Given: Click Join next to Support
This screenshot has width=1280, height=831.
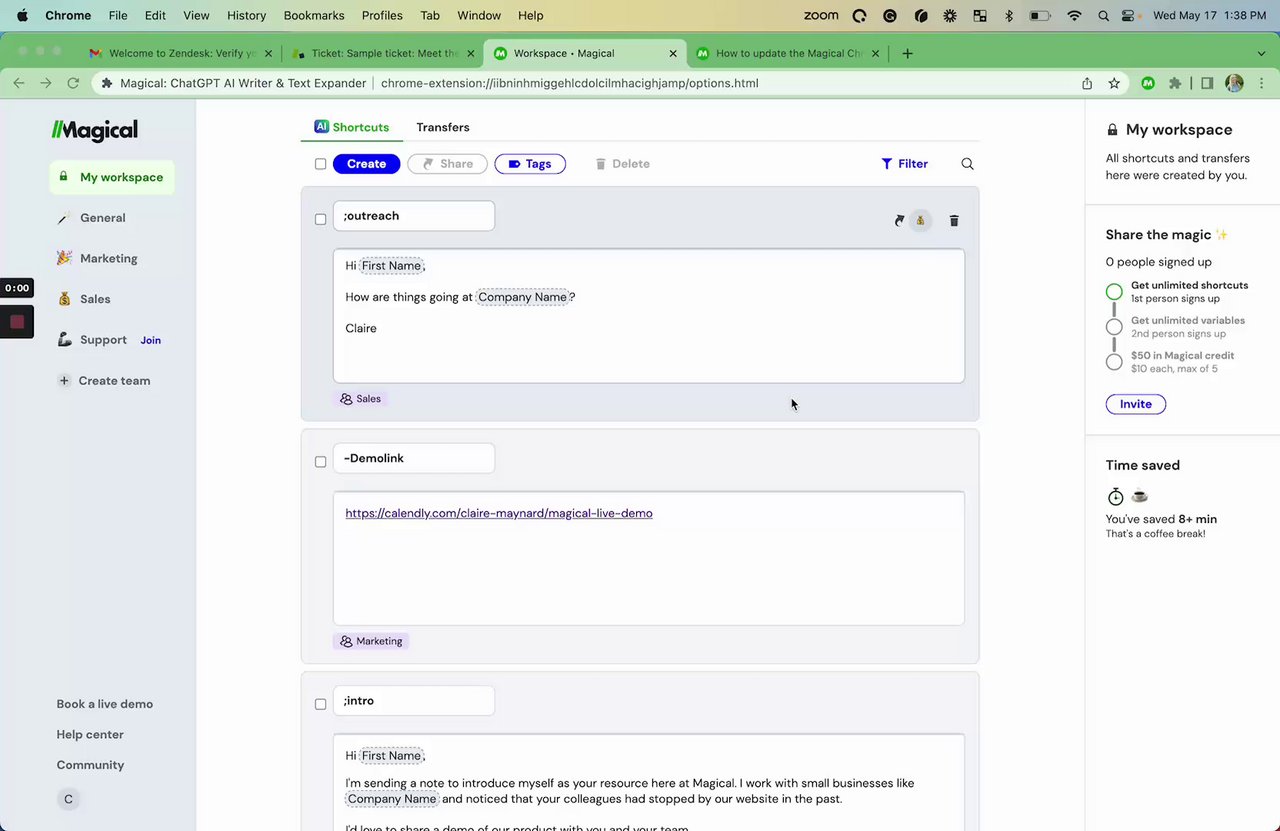Looking at the screenshot, I should point(151,340).
